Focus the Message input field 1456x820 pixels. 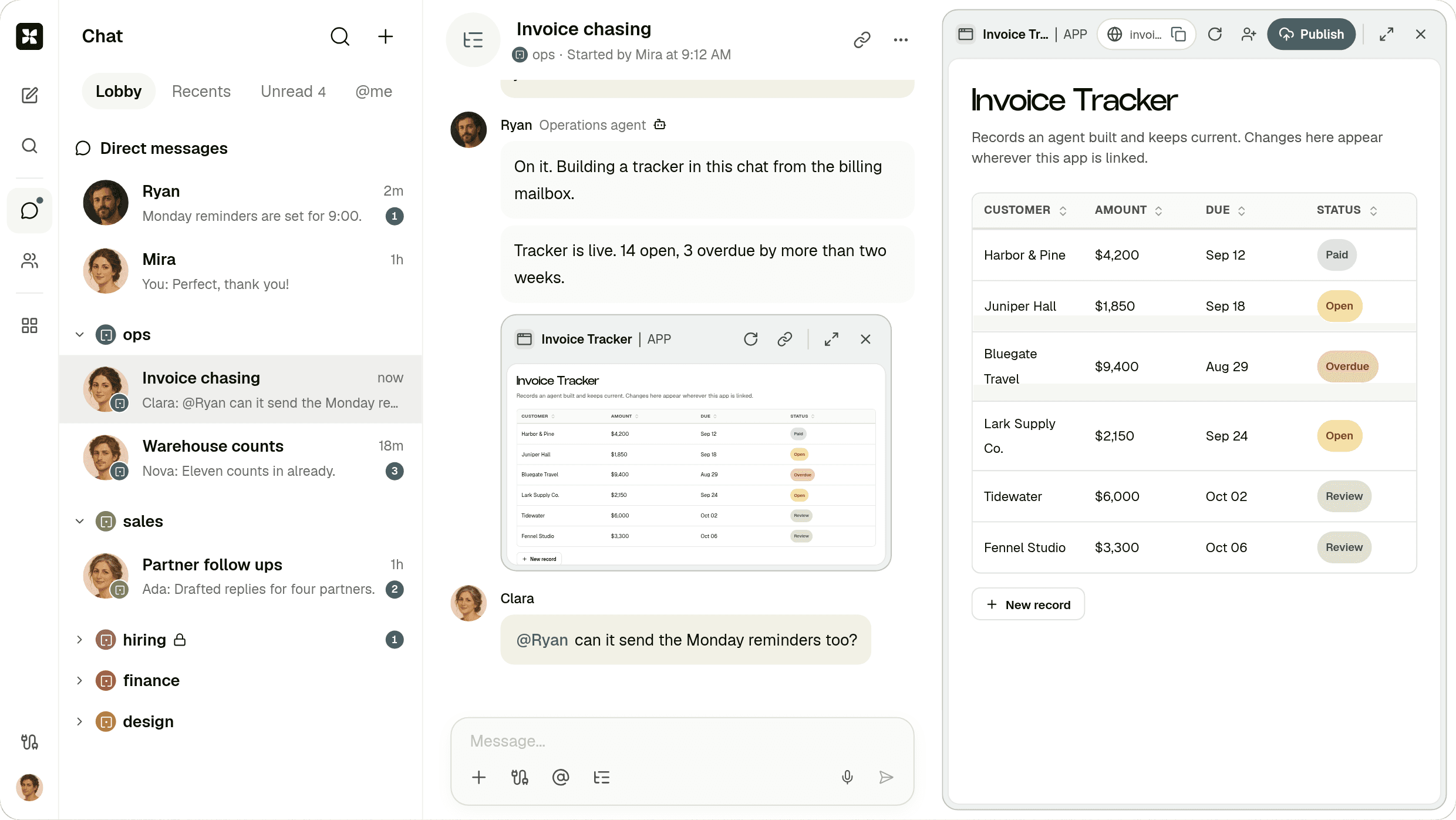pyautogui.click(x=682, y=741)
